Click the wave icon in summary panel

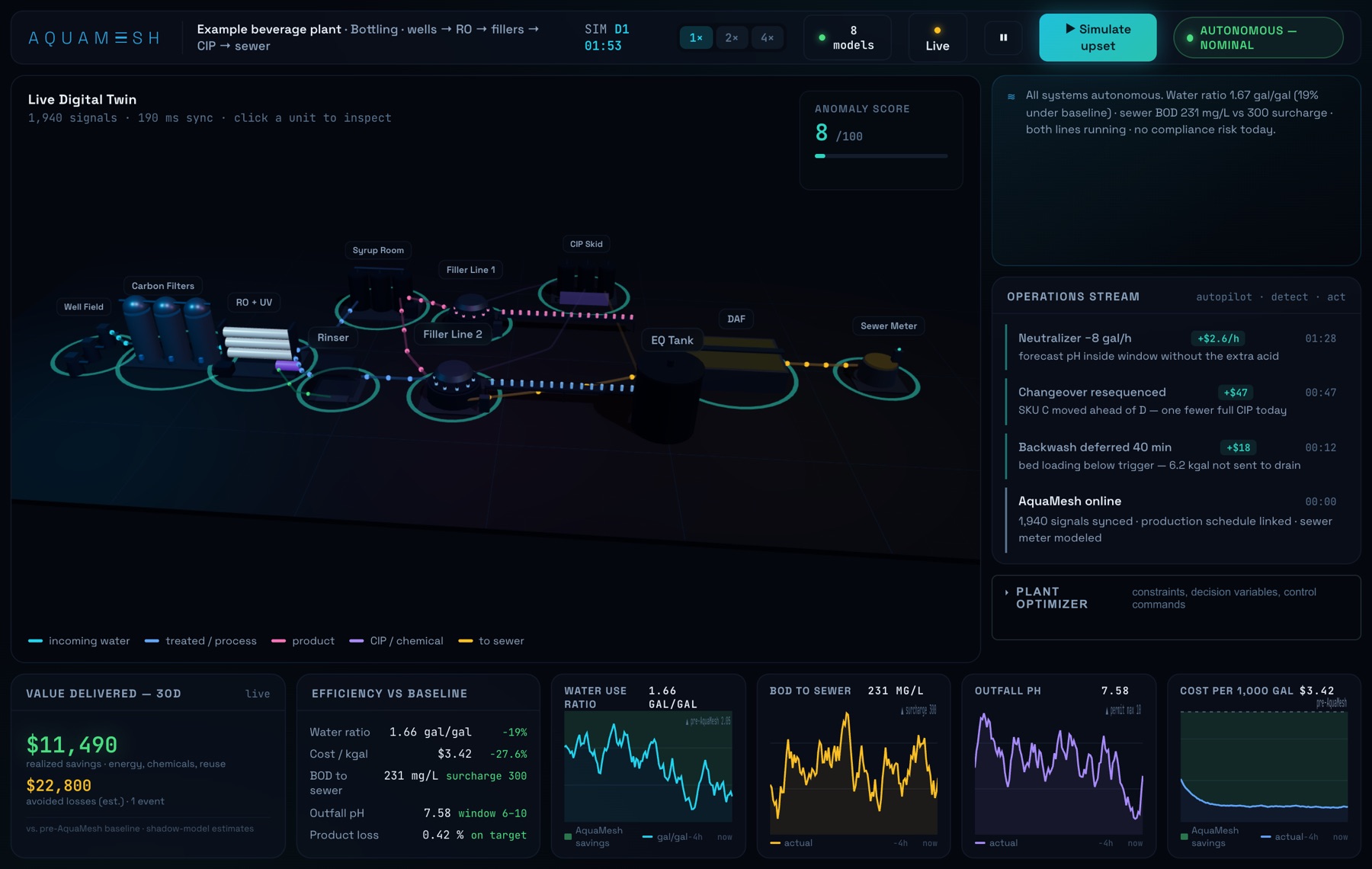click(1011, 97)
